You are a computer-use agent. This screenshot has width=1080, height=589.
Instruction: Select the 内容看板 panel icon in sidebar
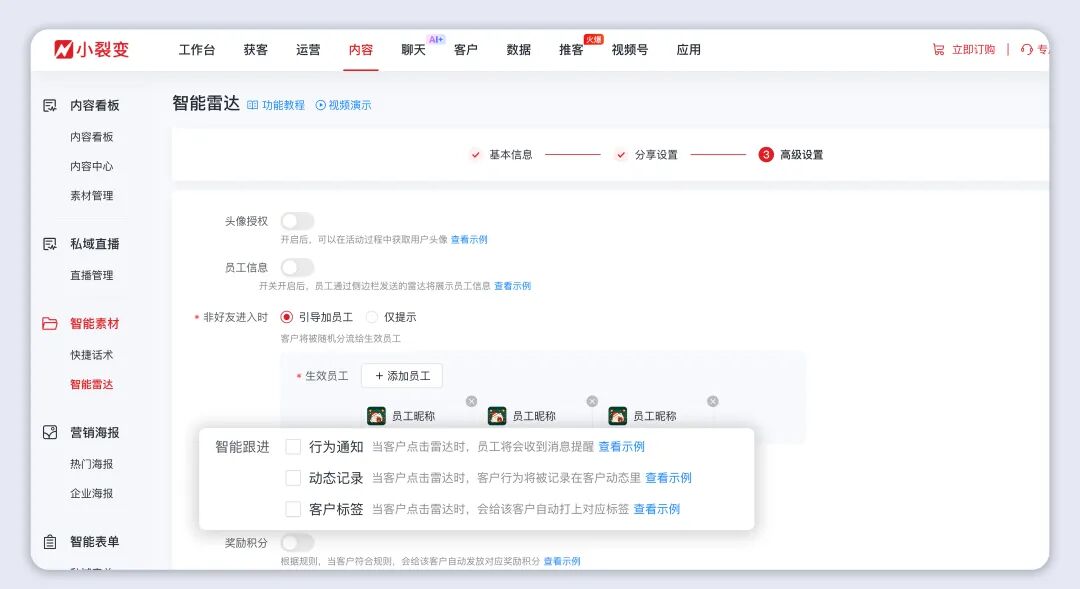(x=47, y=105)
